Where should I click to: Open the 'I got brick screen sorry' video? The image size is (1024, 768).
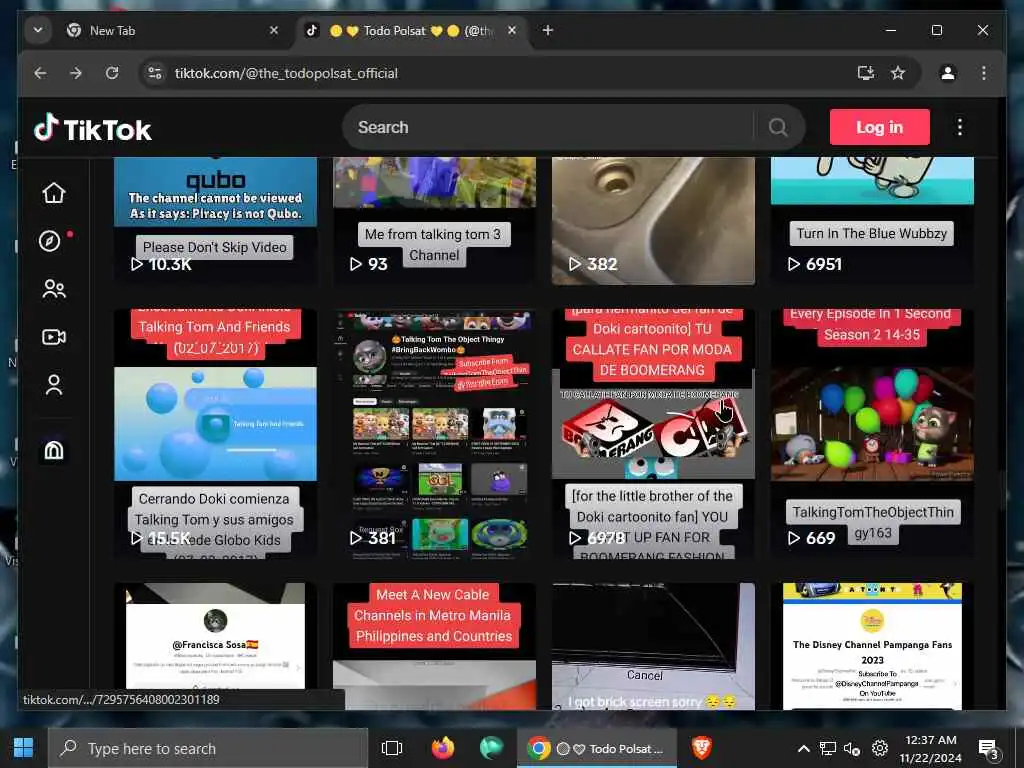pos(653,647)
